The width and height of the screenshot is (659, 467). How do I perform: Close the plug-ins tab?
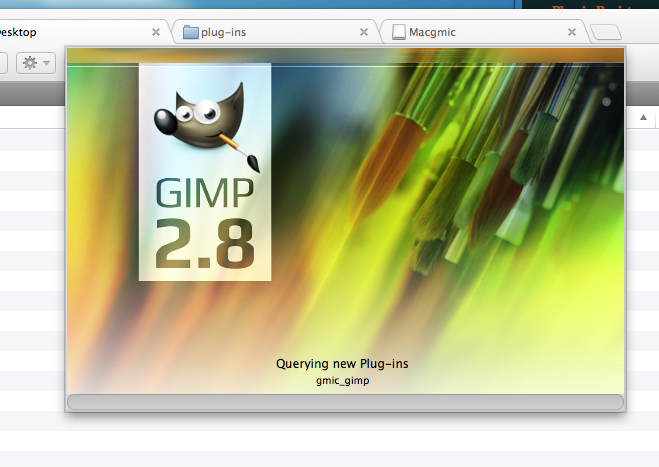coord(364,32)
